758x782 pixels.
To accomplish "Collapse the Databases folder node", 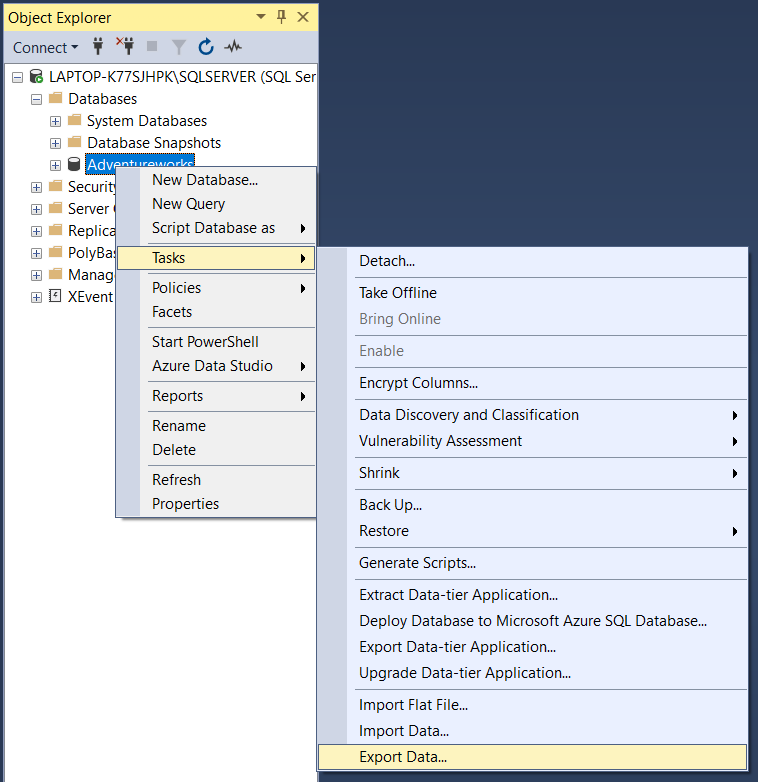I will tap(36, 99).
